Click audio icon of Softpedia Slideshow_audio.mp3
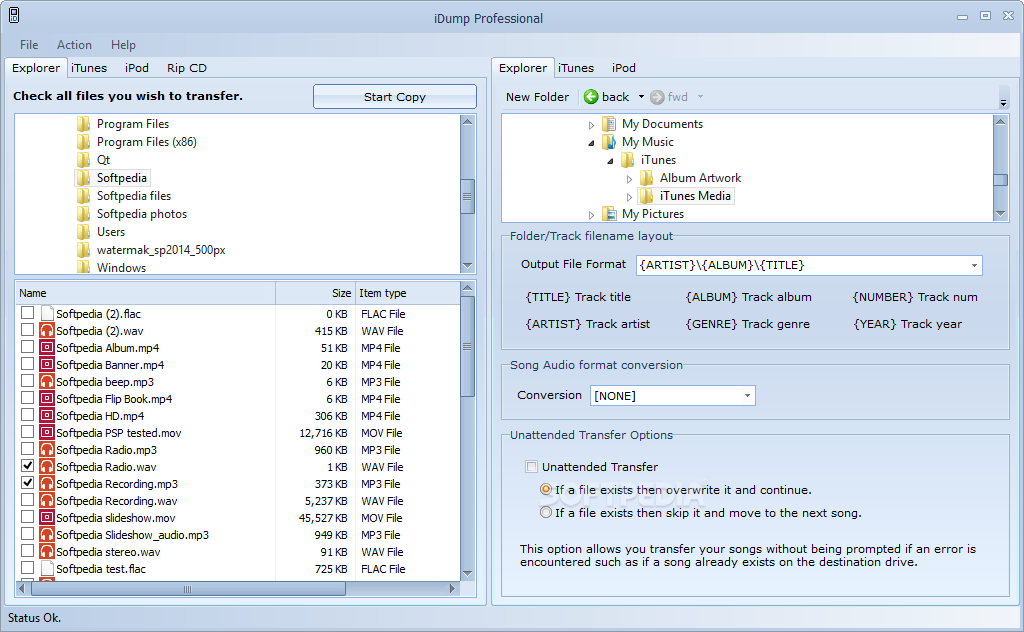The height and width of the screenshot is (632, 1024). pyautogui.click(x=46, y=535)
